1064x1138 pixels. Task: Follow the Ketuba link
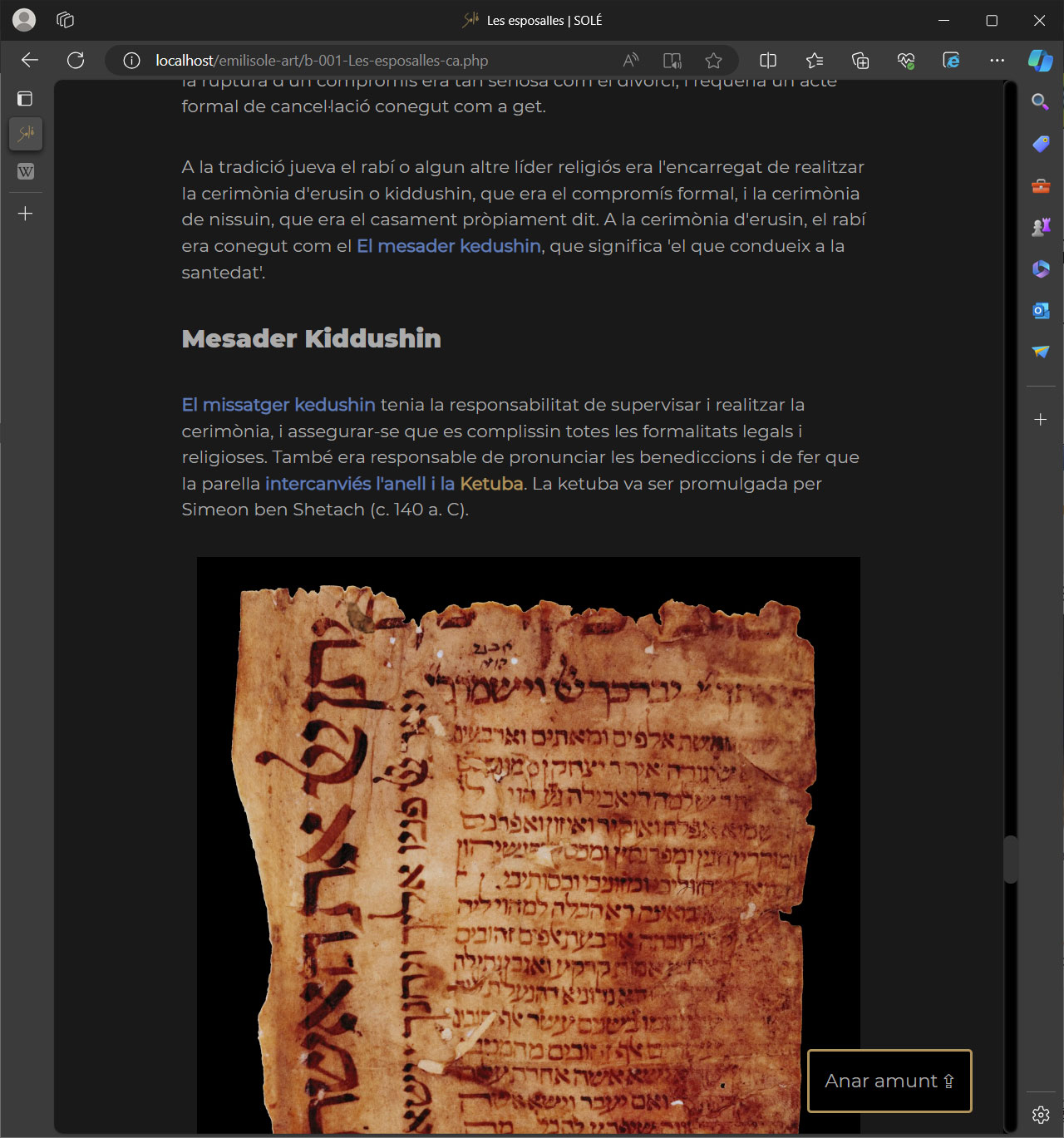click(x=491, y=484)
